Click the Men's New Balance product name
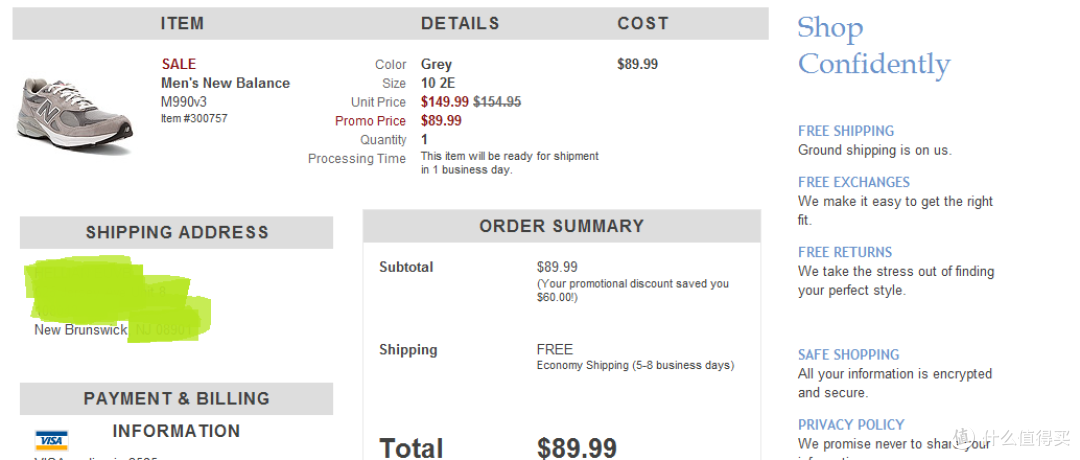1080x460 pixels. pos(225,83)
